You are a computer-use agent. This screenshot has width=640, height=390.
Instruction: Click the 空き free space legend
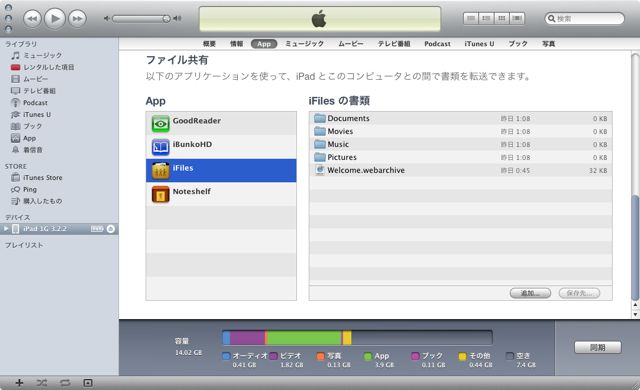pos(521,360)
